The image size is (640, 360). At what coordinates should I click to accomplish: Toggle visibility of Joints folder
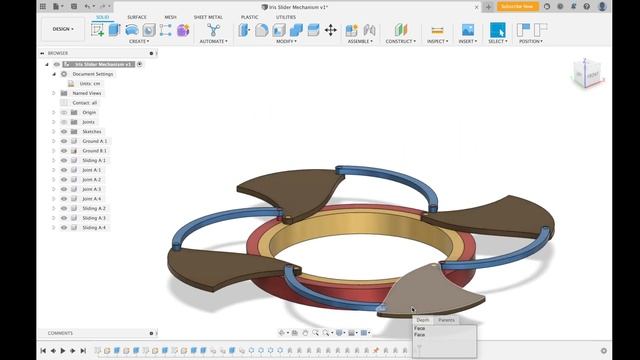(x=64, y=122)
